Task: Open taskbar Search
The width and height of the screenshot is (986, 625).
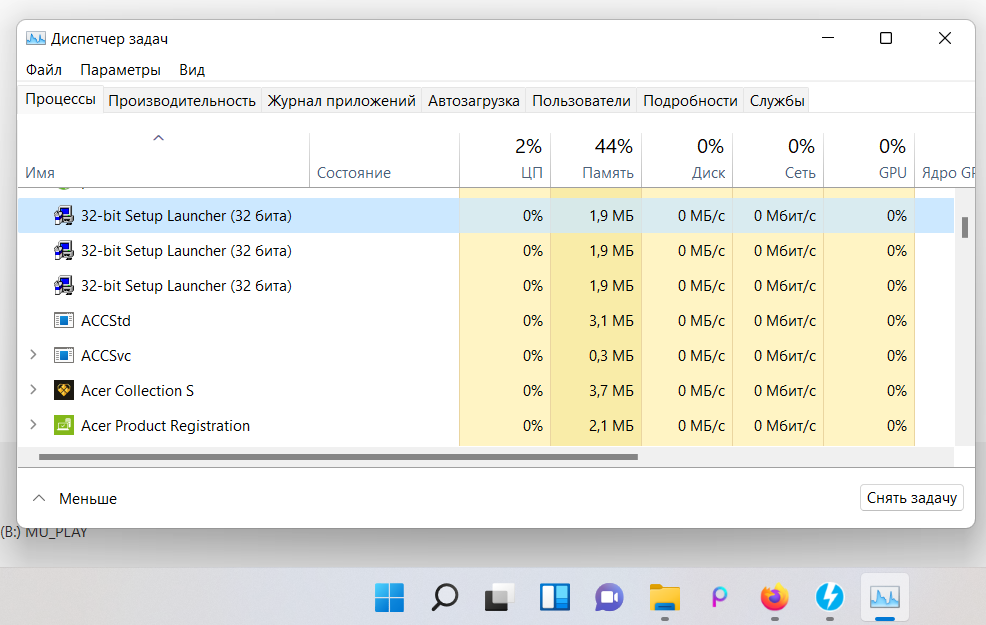Action: point(445,597)
